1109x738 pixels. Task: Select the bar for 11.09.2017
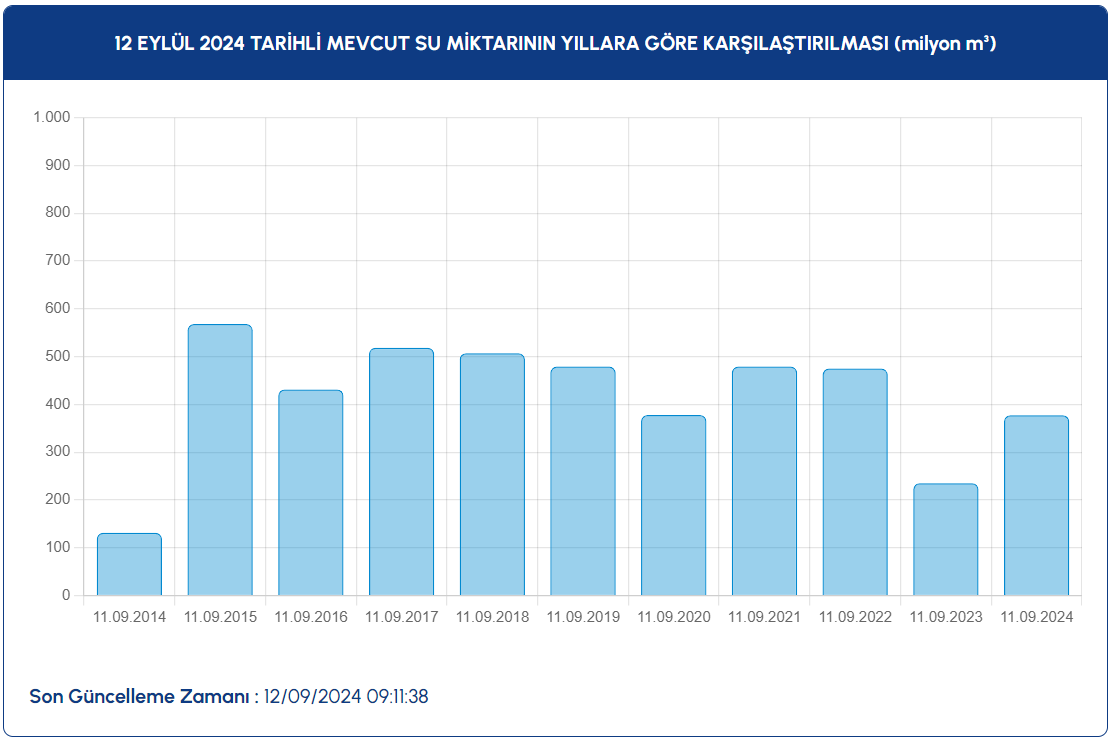(x=401, y=472)
